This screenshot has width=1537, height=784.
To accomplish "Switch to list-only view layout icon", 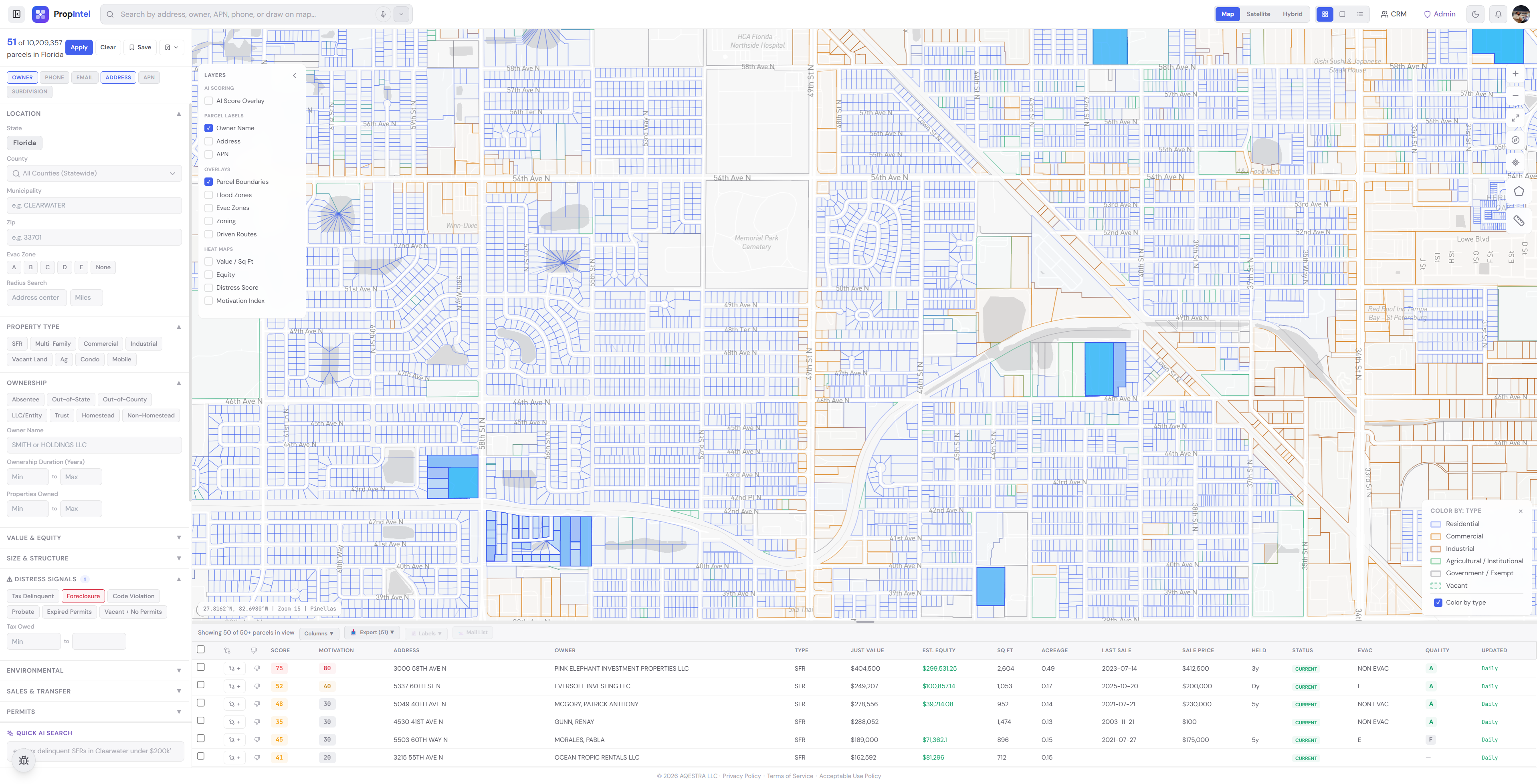I will point(1360,14).
